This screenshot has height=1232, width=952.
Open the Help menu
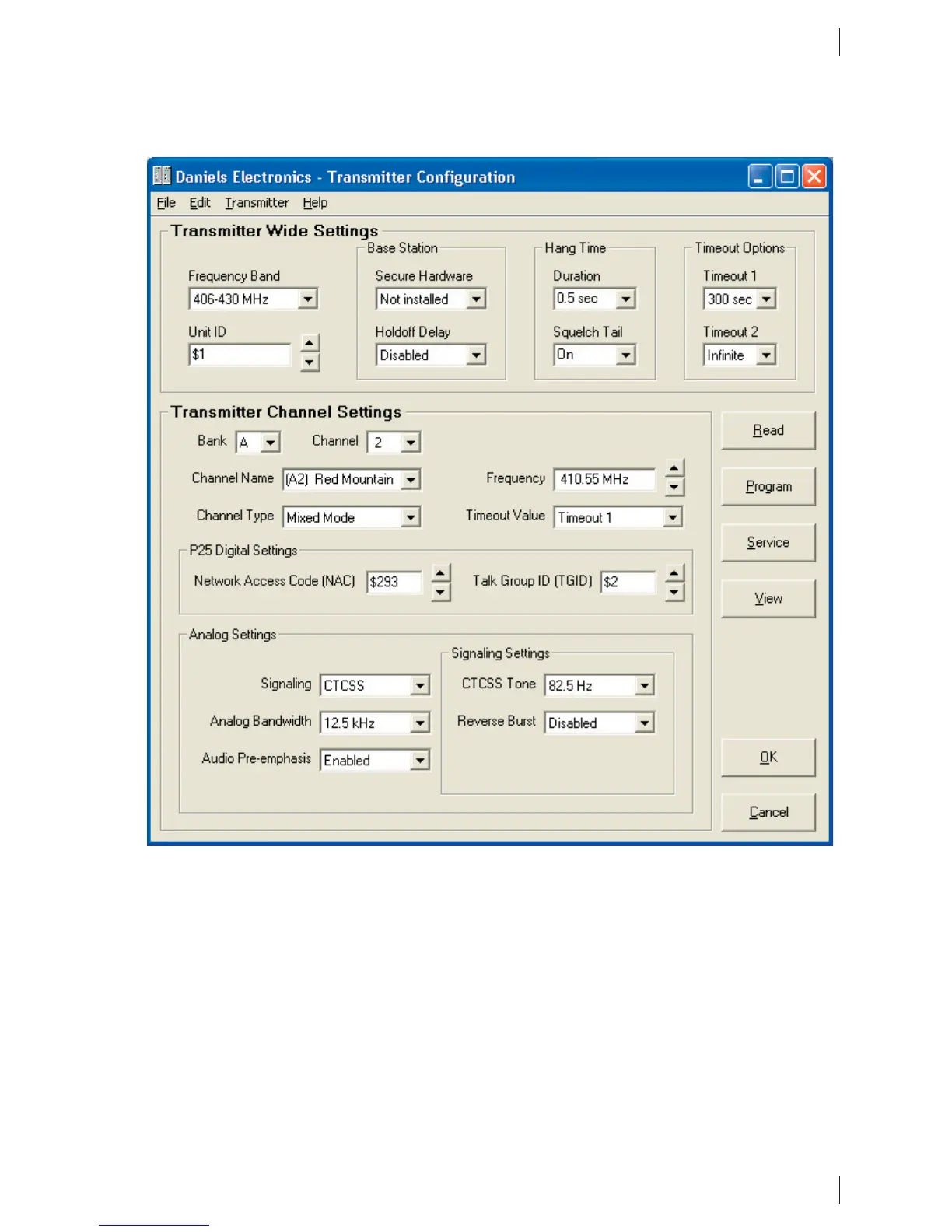click(315, 203)
